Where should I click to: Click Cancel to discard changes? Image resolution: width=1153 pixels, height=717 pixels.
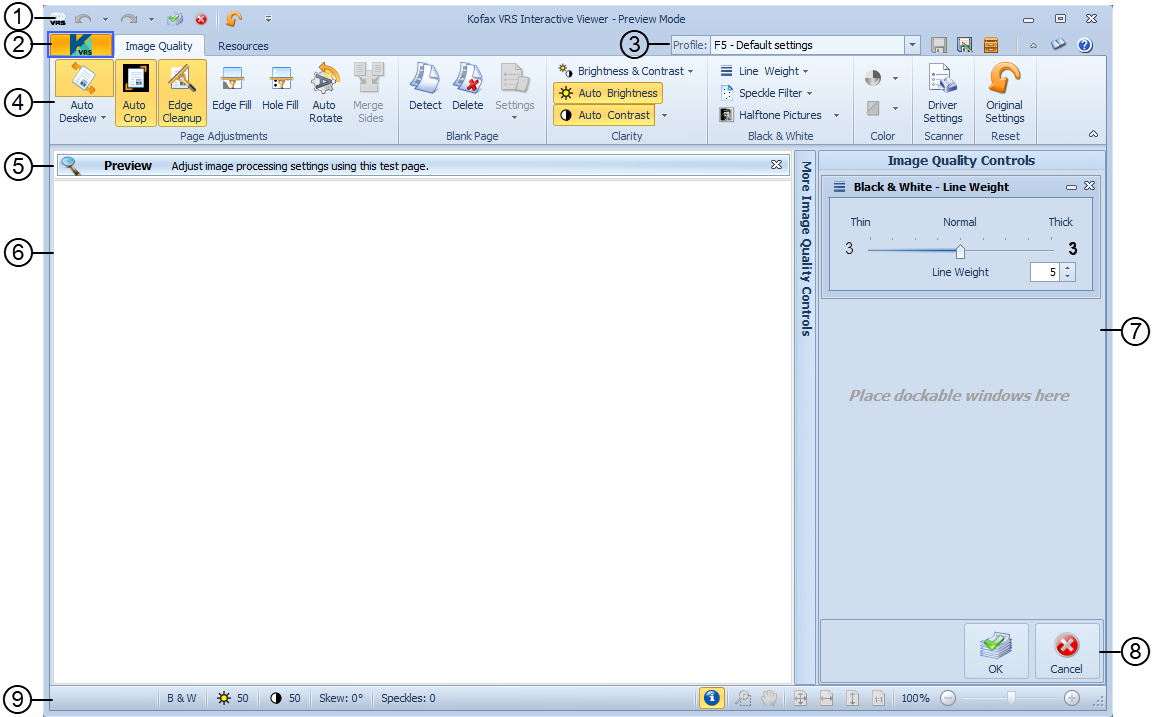[x=1066, y=652]
